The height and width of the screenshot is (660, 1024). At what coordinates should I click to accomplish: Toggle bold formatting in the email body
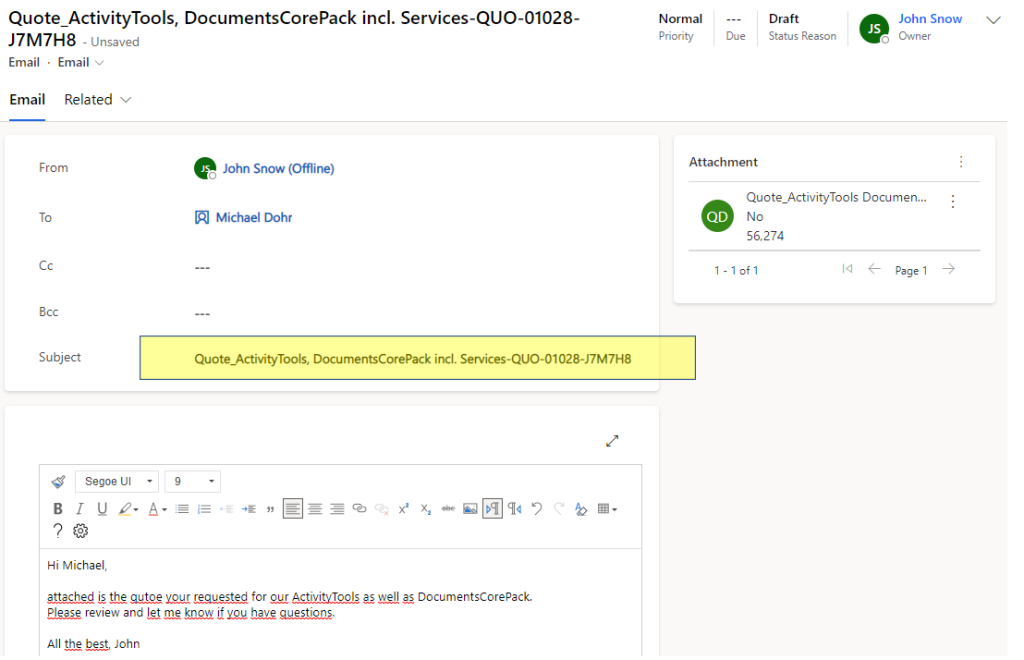(57, 508)
